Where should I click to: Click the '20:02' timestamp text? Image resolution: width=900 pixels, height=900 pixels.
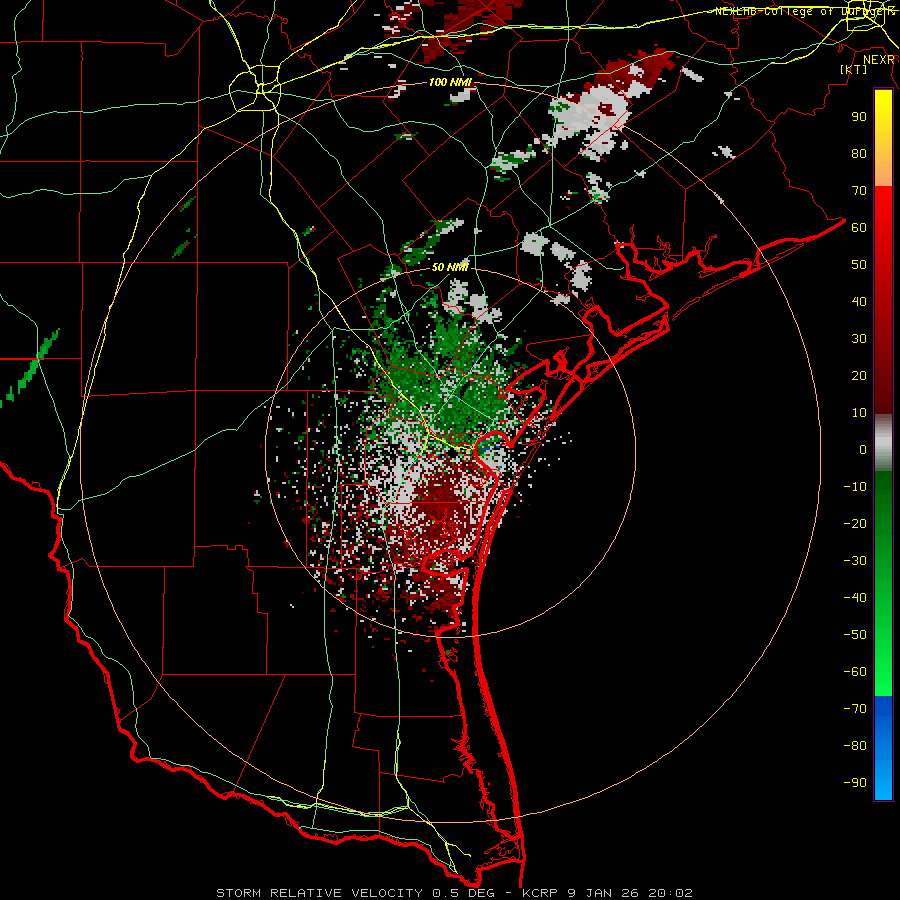pos(670,893)
